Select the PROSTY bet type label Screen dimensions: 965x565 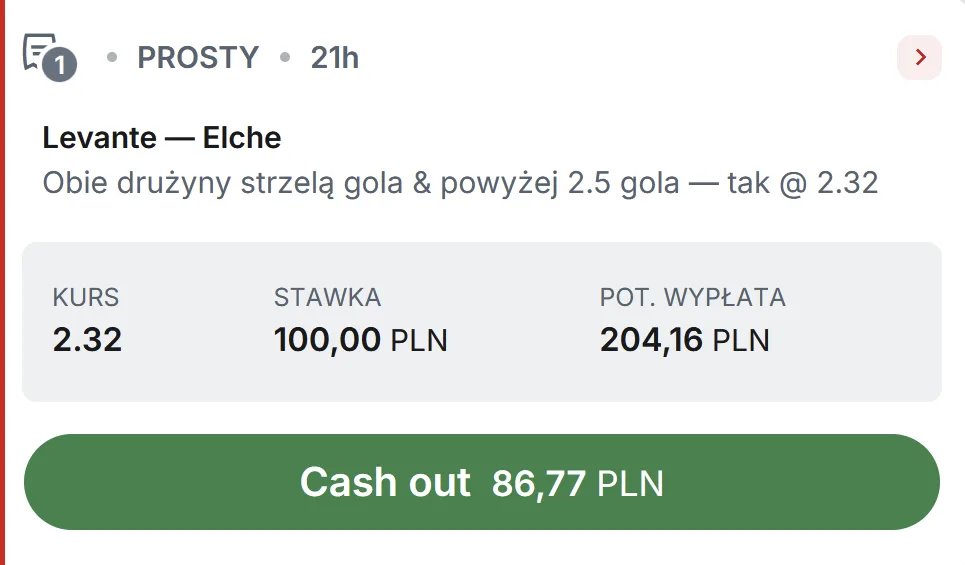198,58
